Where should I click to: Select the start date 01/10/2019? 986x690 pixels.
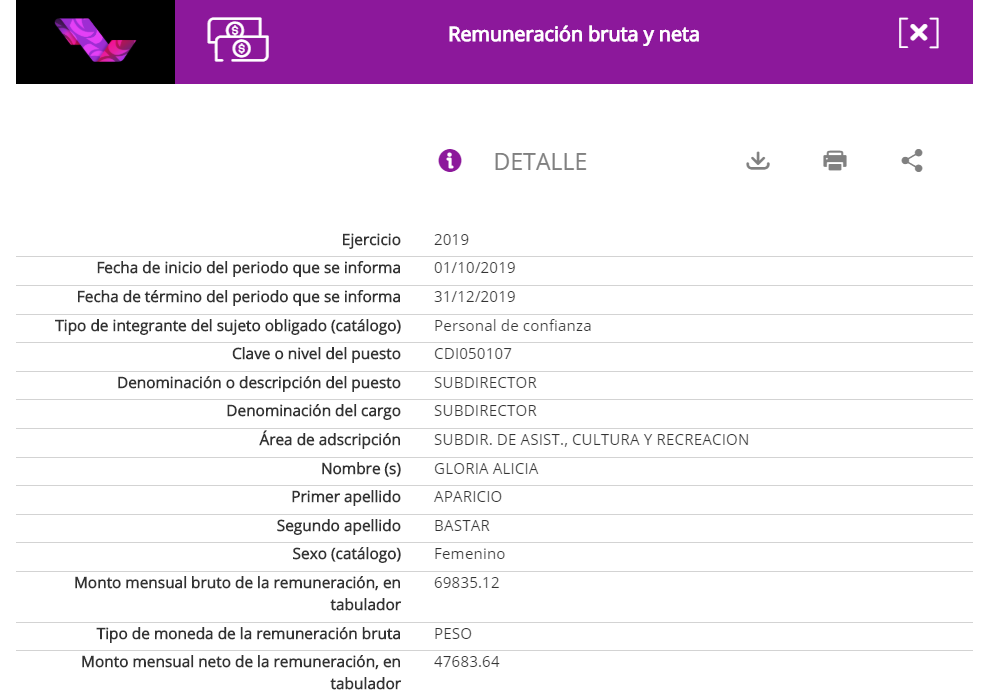pyautogui.click(x=475, y=268)
